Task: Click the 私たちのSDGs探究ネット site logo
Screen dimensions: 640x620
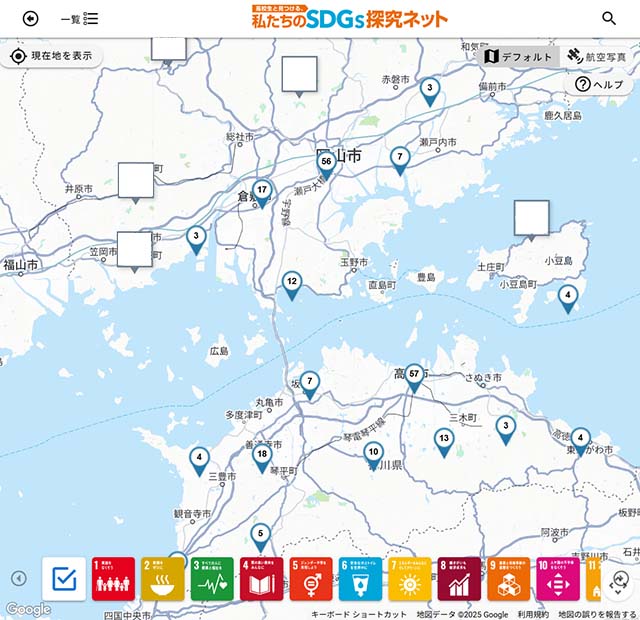Action: pyautogui.click(x=349, y=17)
